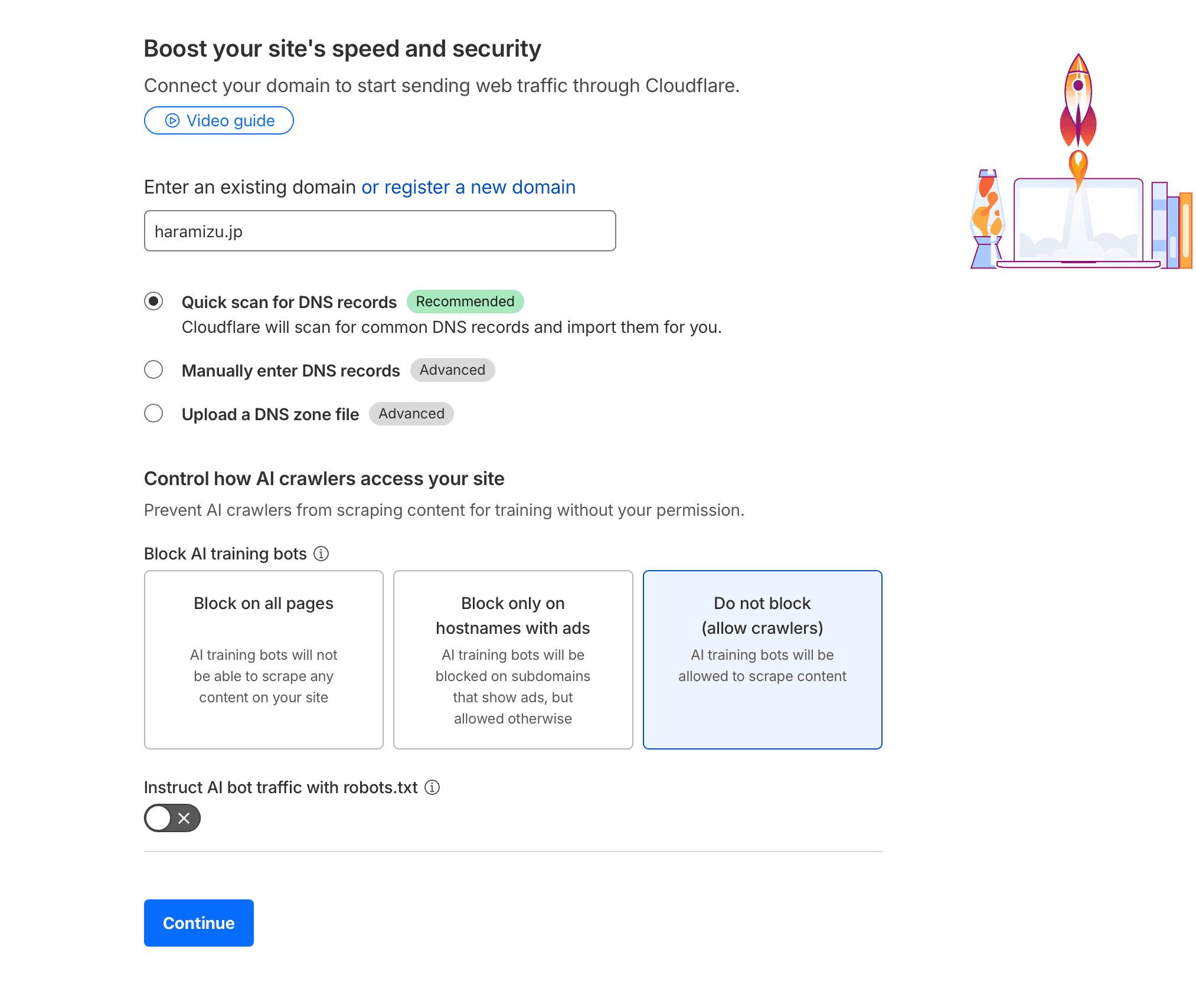1196x1008 pixels.
Task: Select the Block on all pages card
Action: (x=264, y=659)
